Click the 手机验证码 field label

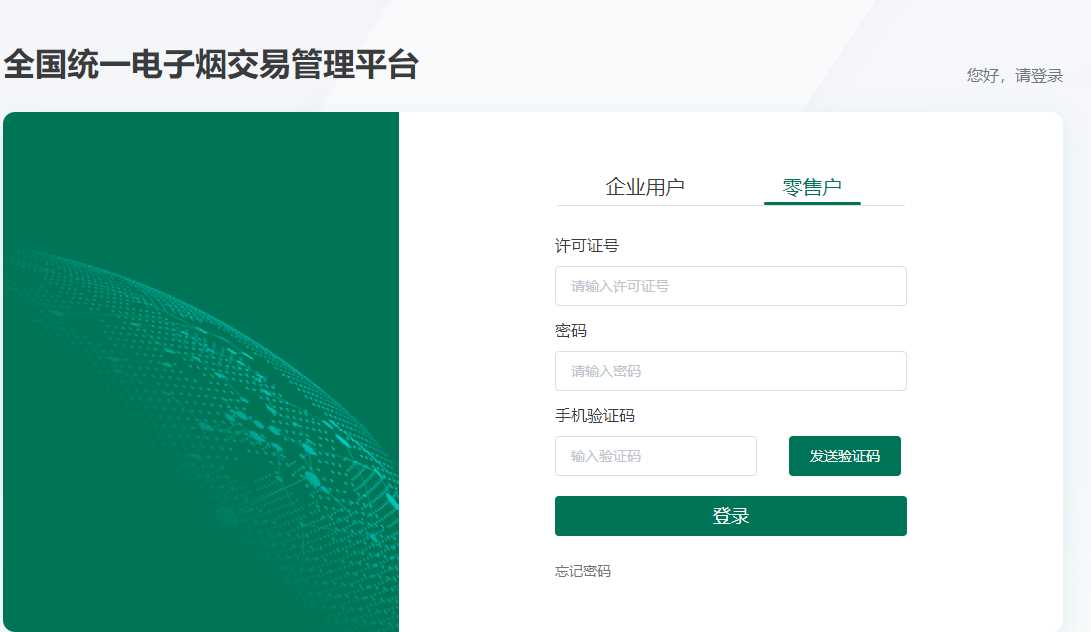point(595,416)
